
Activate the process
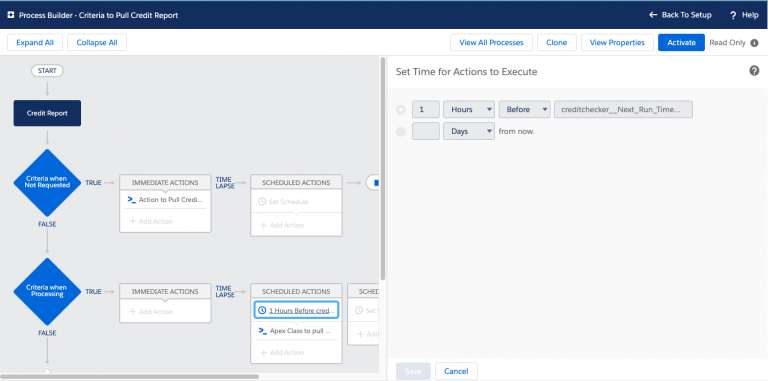[x=681, y=43]
